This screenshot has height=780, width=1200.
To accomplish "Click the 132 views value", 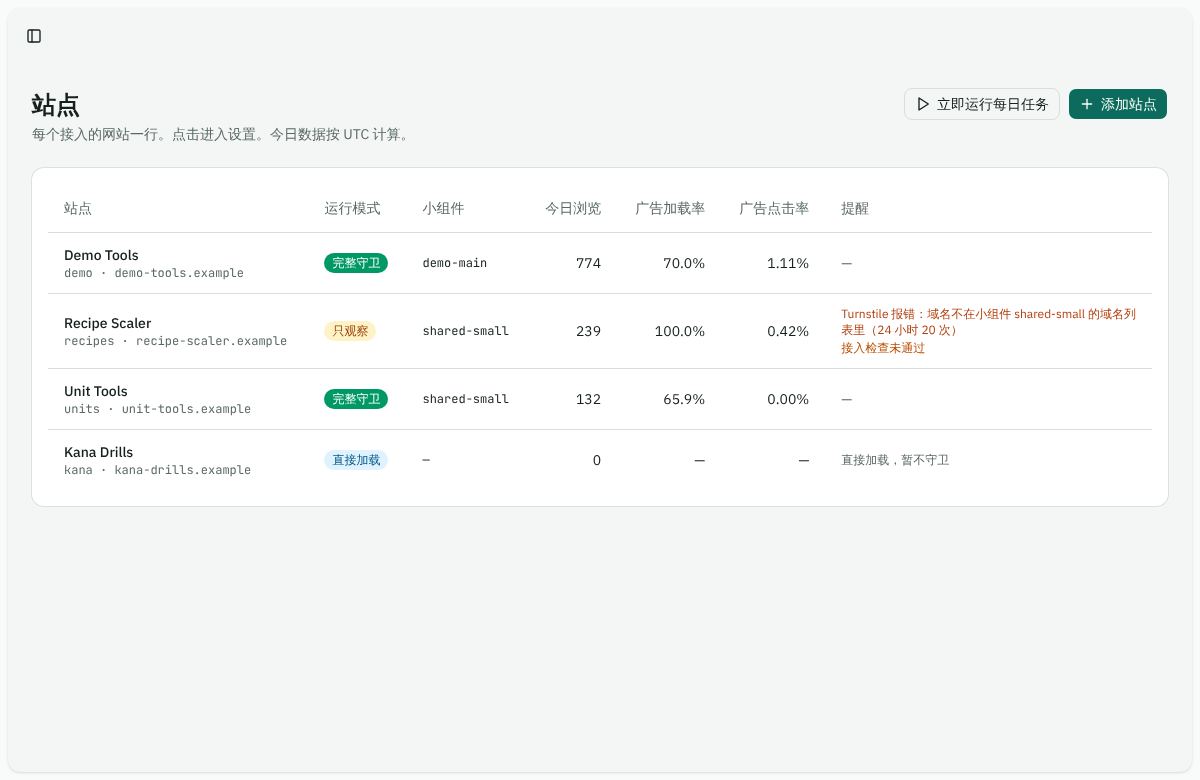I will click(x=588, y=399).
